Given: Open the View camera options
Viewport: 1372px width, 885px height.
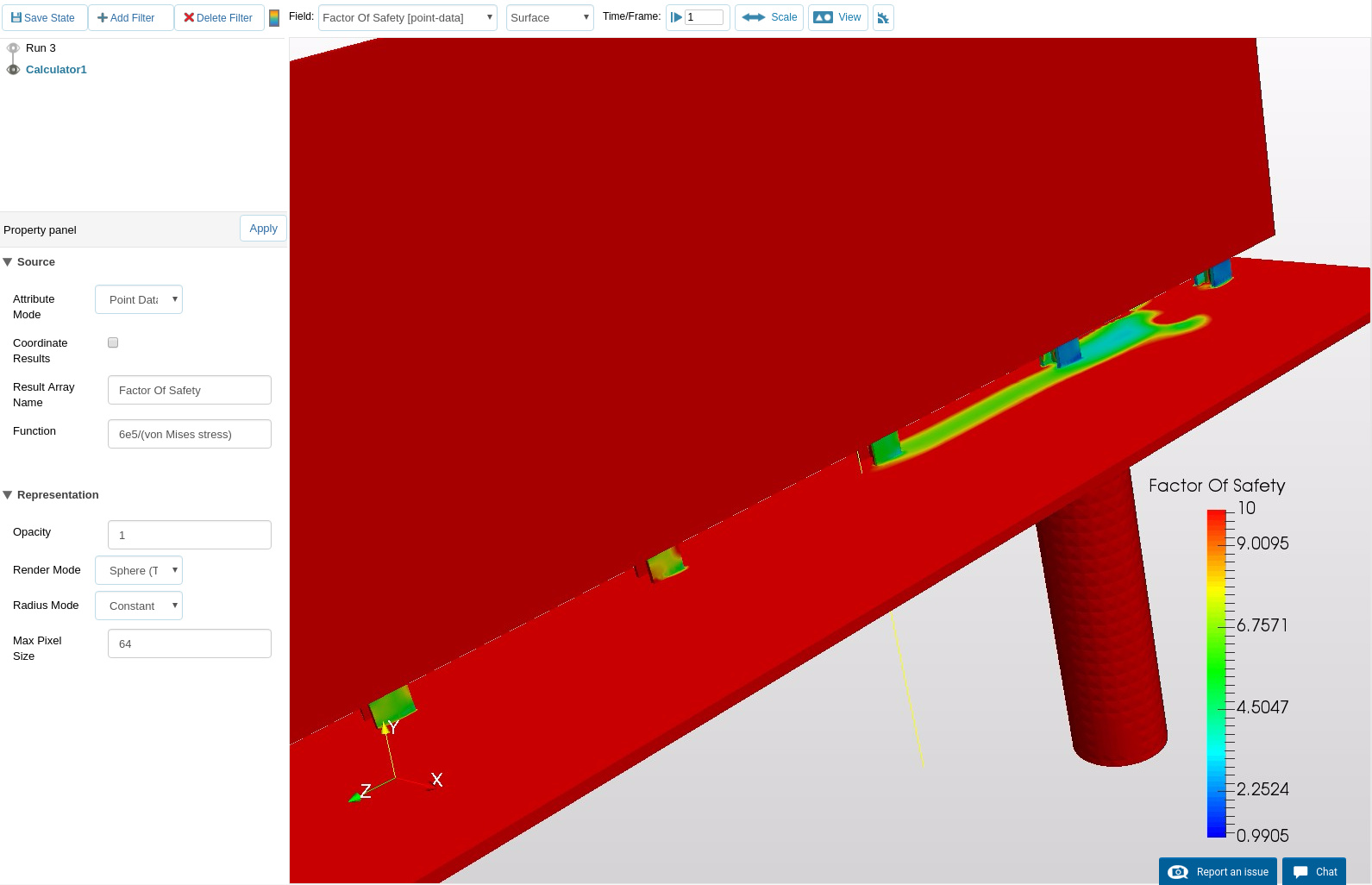Looking at the screenshot, I should [838, 17].
